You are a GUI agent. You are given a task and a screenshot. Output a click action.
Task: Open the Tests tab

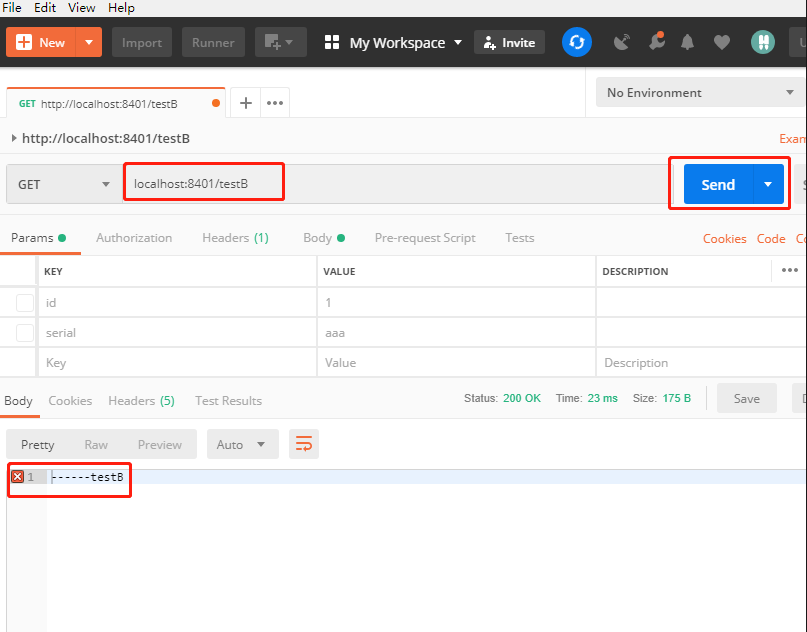coord(519,238)
